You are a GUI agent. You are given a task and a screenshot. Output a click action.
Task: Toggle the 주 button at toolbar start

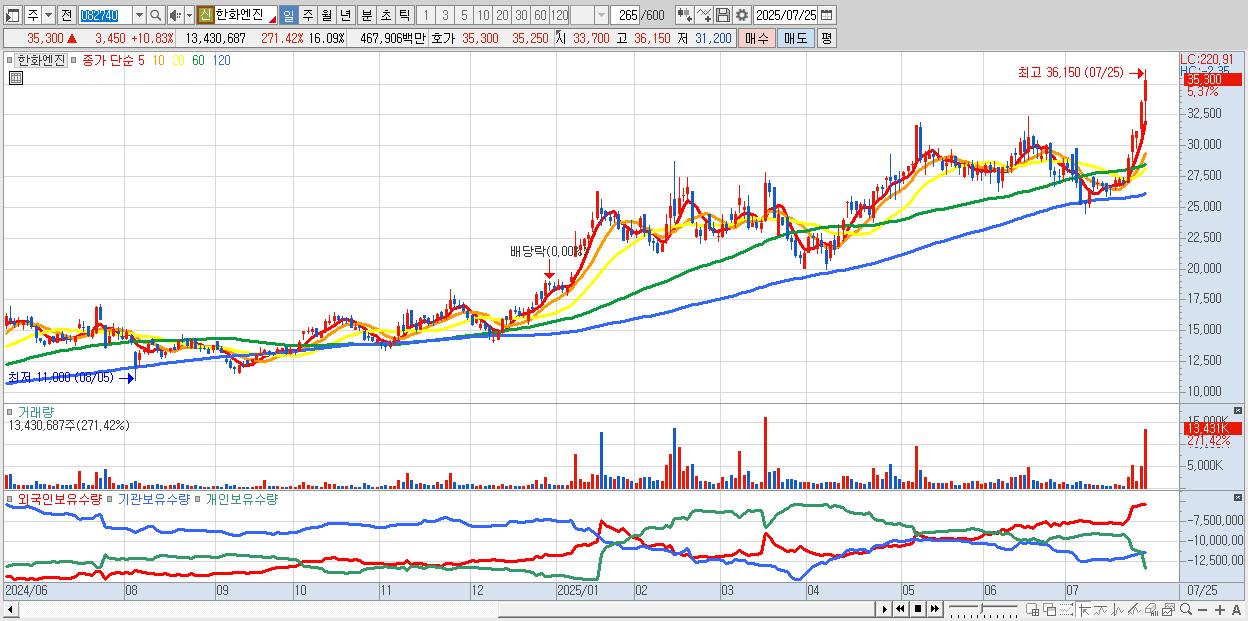33,16
